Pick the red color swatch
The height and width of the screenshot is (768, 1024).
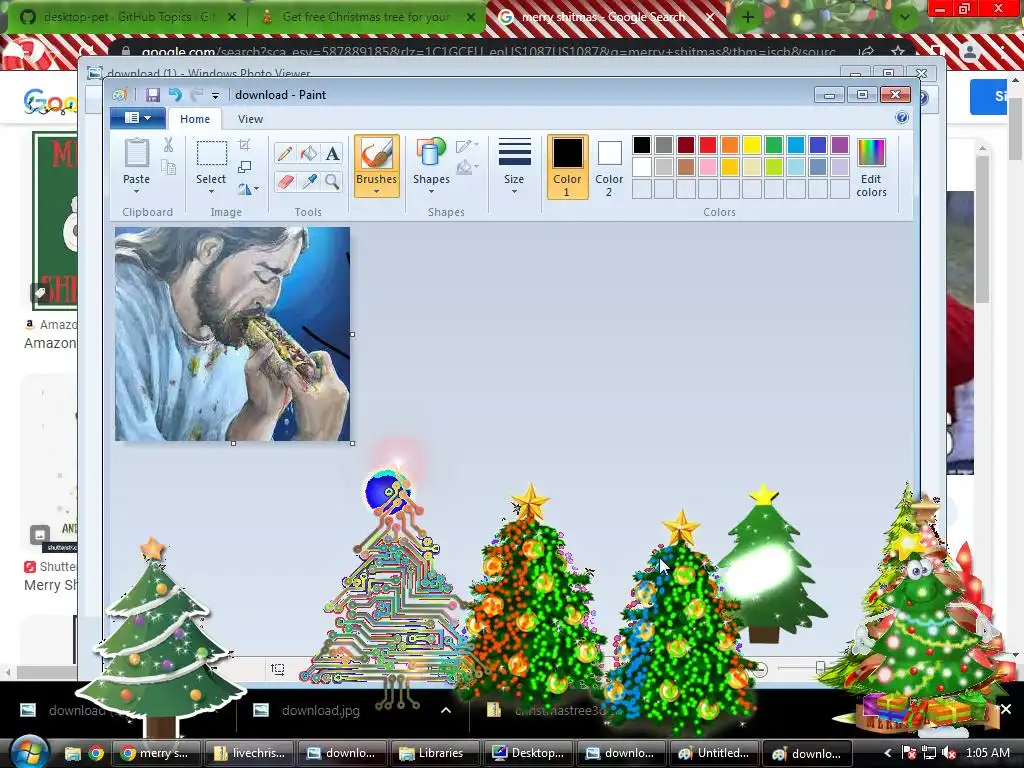coord(708,144)
